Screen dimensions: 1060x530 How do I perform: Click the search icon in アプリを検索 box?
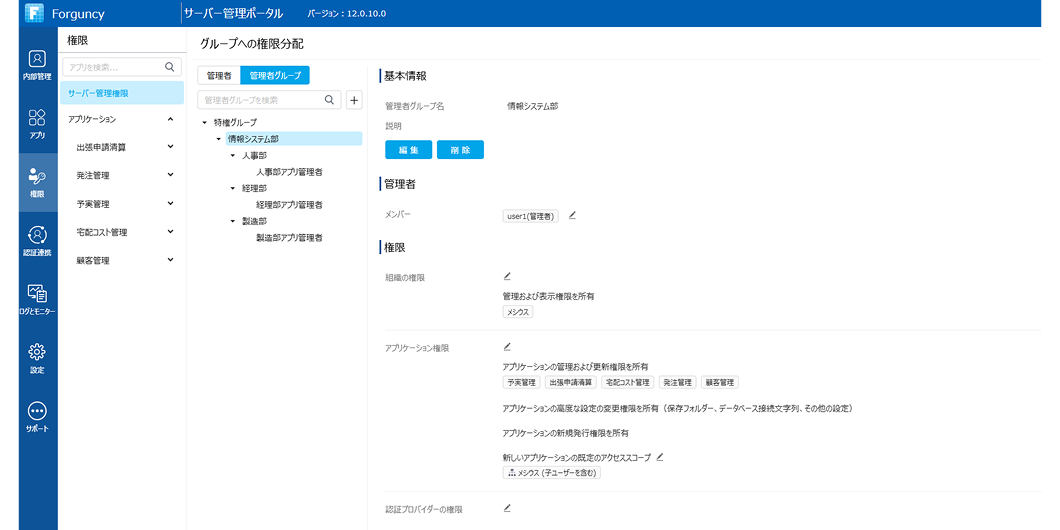[170, 67]
